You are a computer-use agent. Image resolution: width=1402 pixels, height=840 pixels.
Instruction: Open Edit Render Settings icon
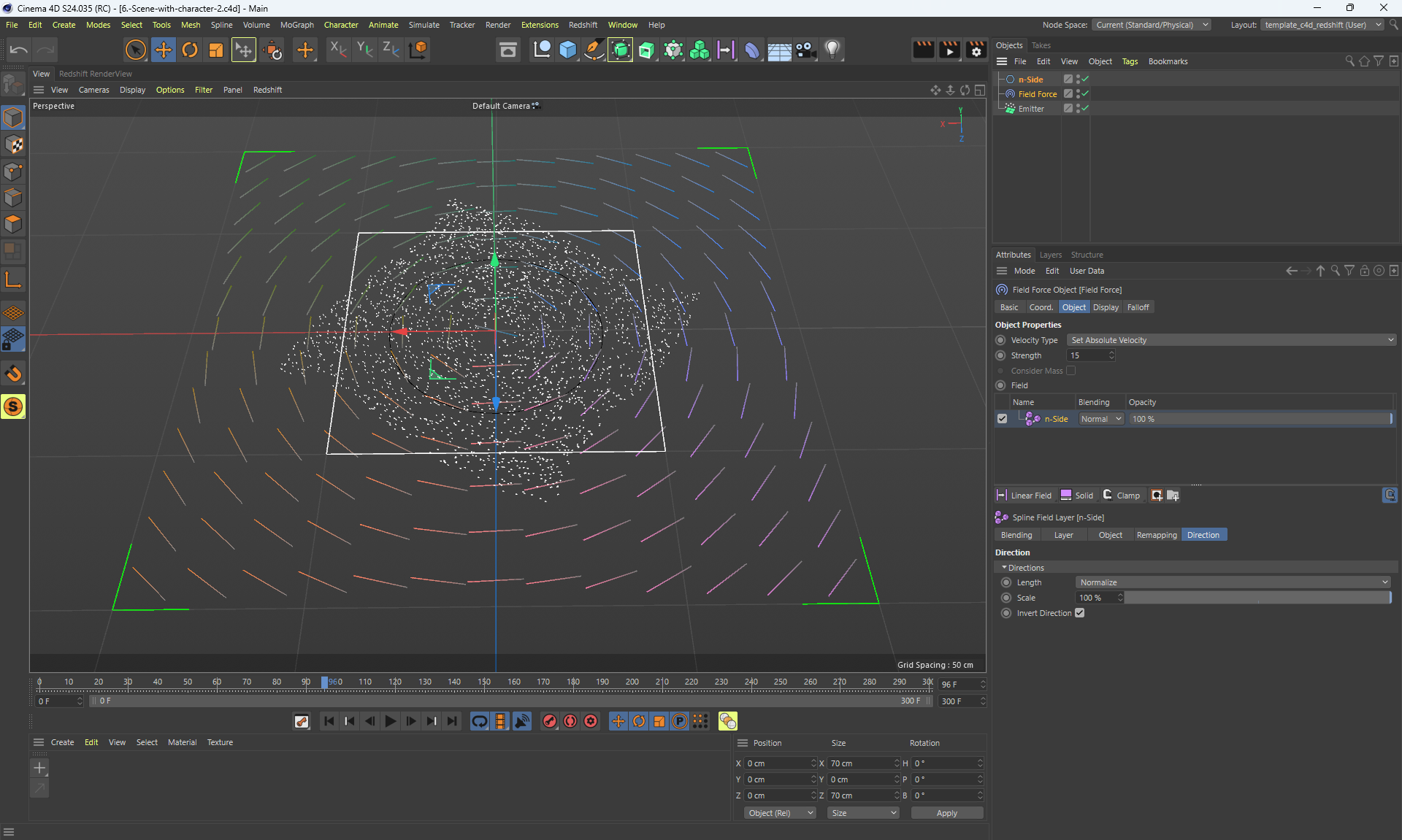pyautogui.click(x=976, y=50)
